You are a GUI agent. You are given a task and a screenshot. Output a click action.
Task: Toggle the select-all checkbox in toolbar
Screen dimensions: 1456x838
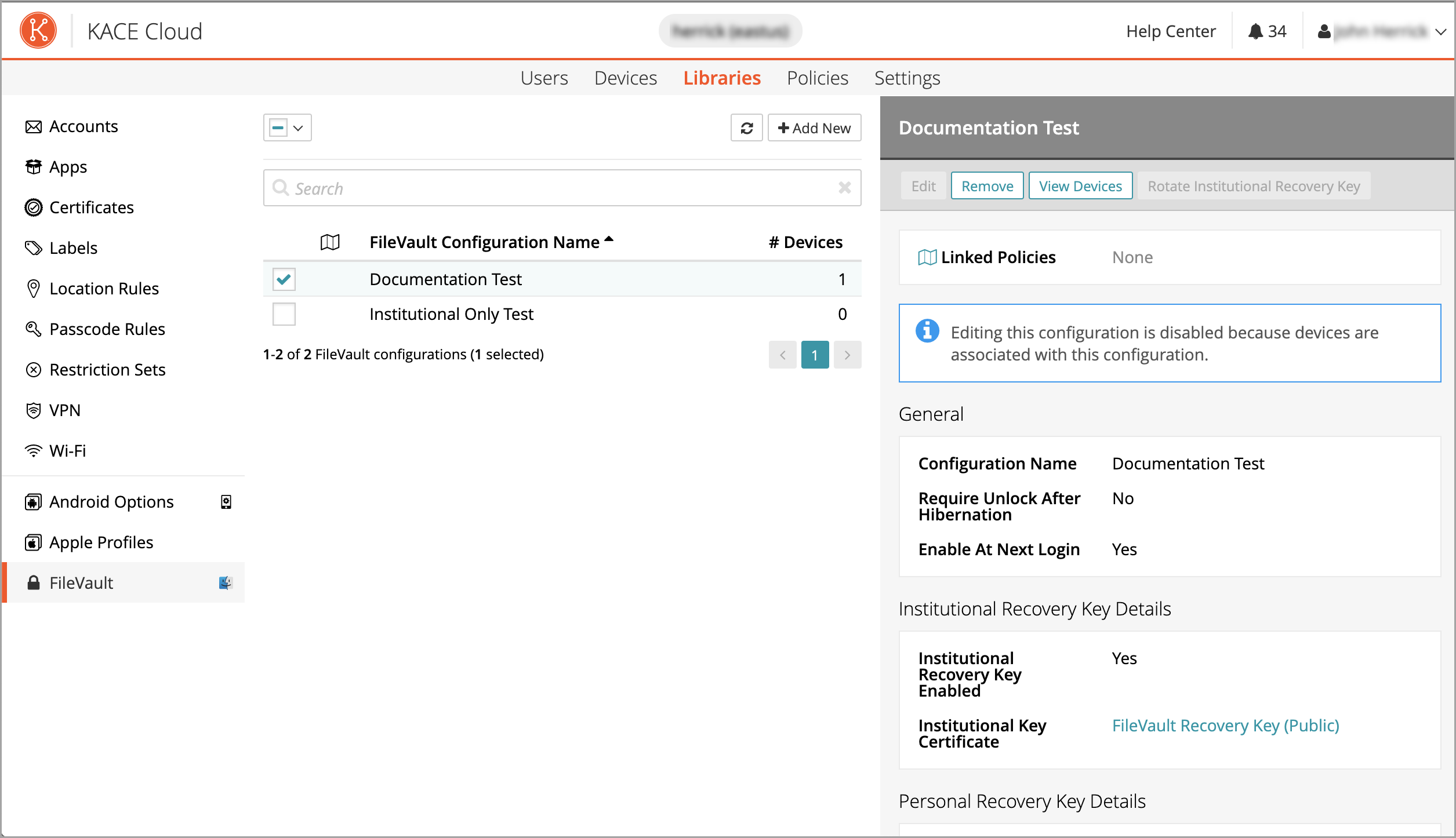coord(278,128)
